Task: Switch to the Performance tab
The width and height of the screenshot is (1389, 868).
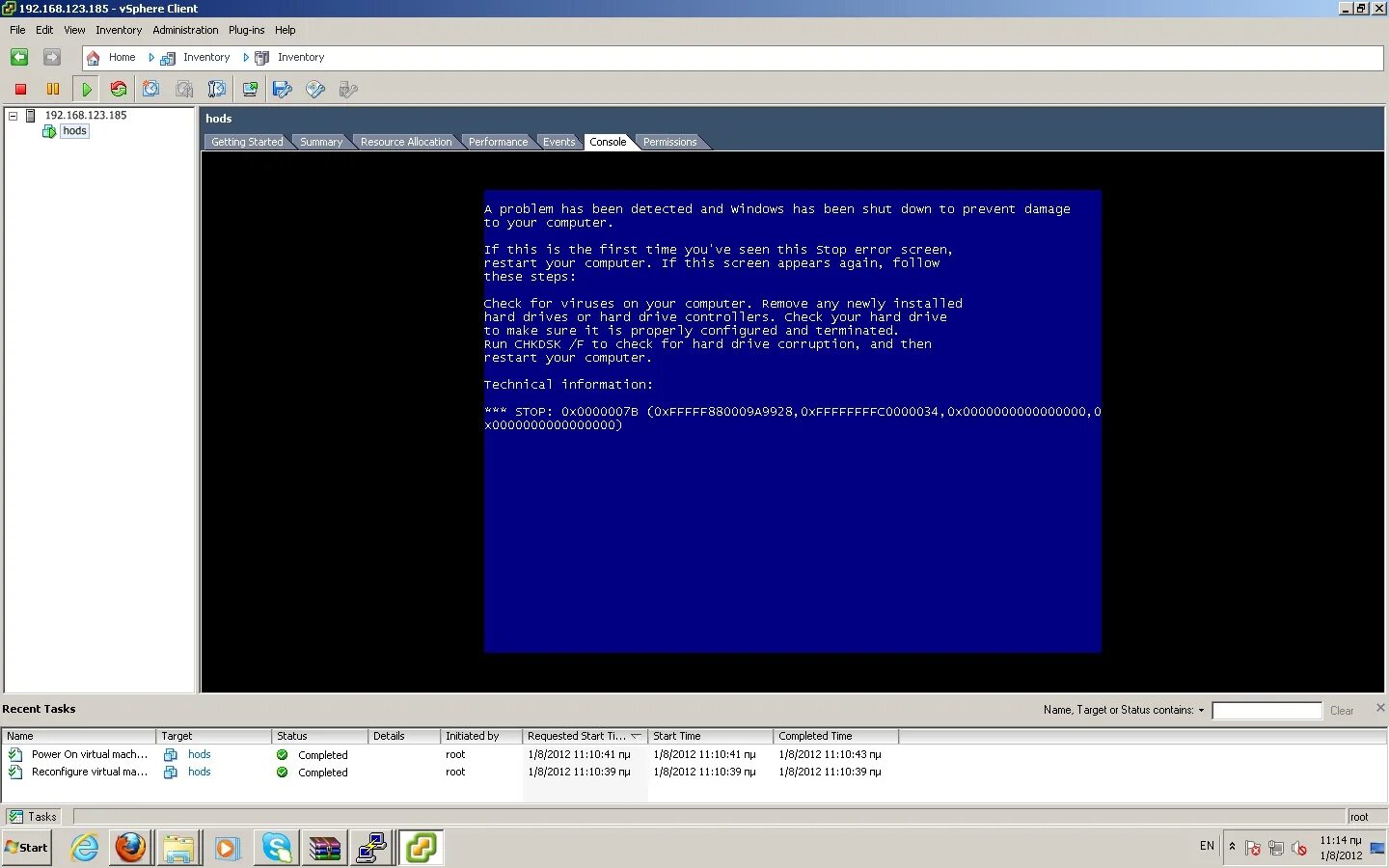Action: (x=498, y=142)
